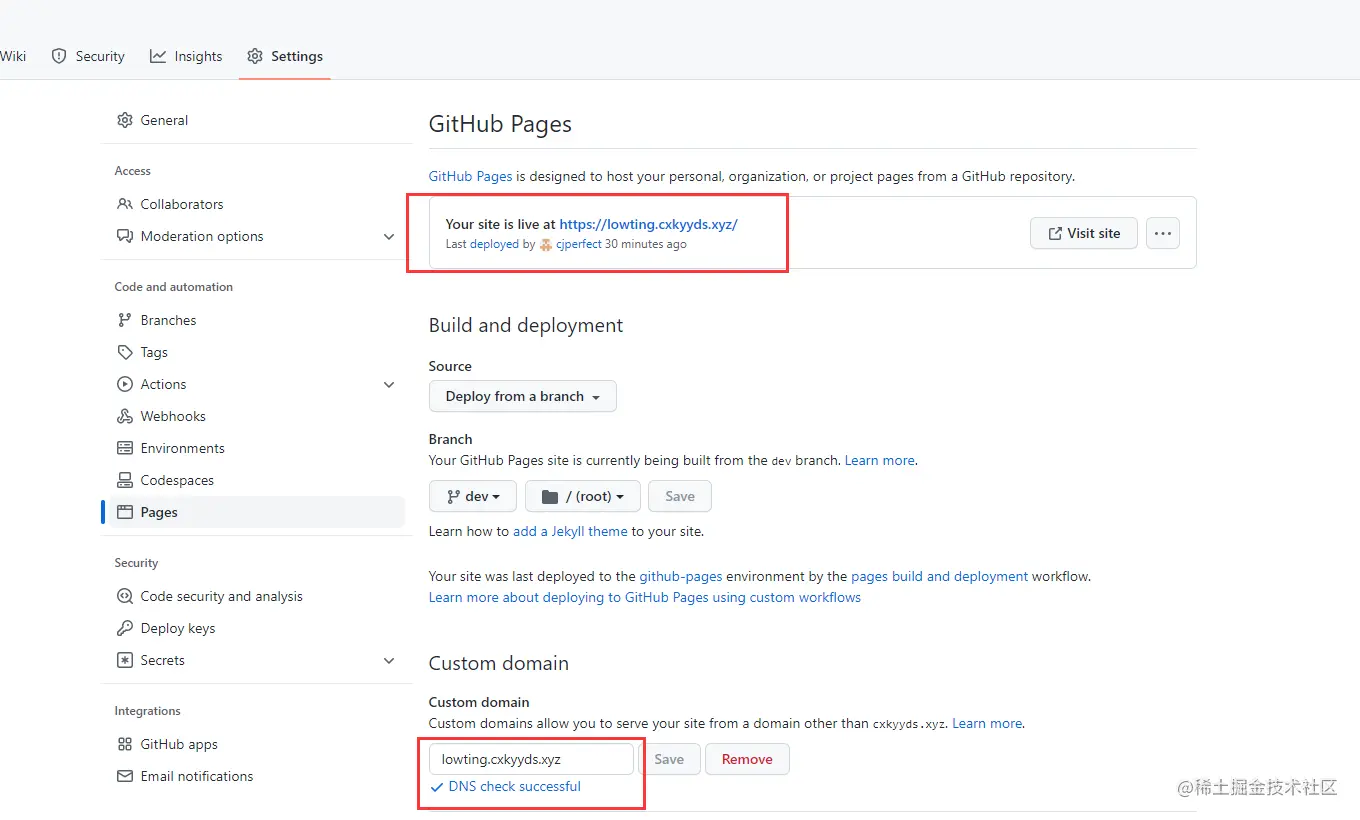Click the deployed link in status box

(x=494, y=244)
